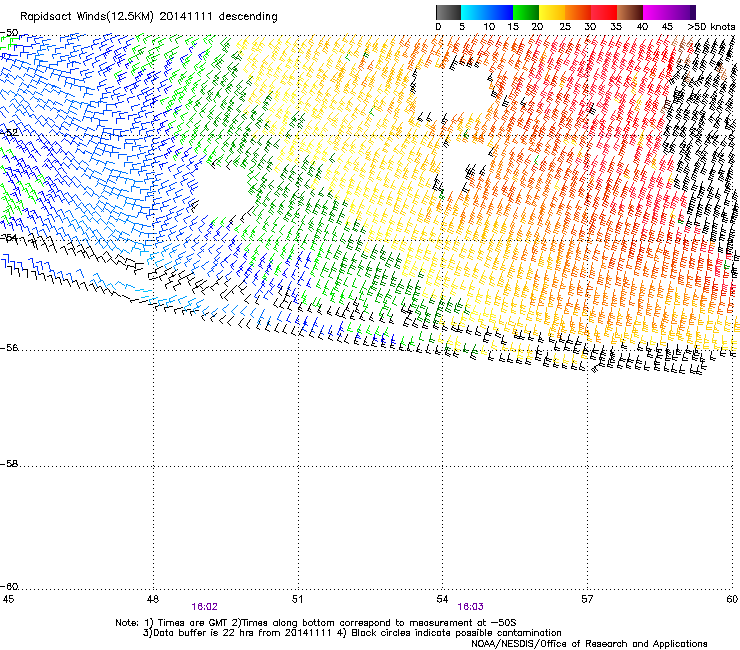740x650 pixels.
Task: Click the '40' legend scale number
Action: point(642,27)
